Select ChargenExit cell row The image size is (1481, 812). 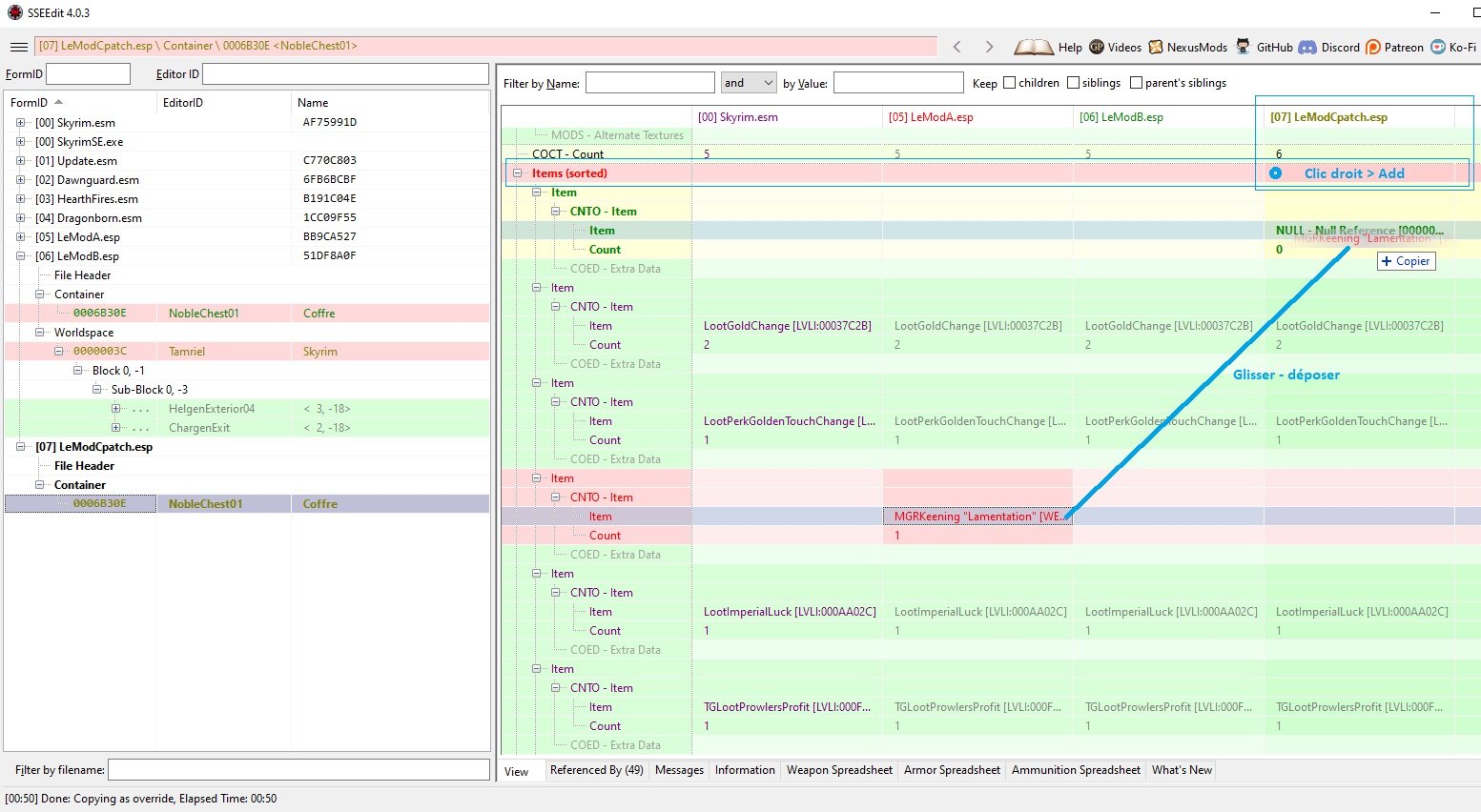pos(247,428)
